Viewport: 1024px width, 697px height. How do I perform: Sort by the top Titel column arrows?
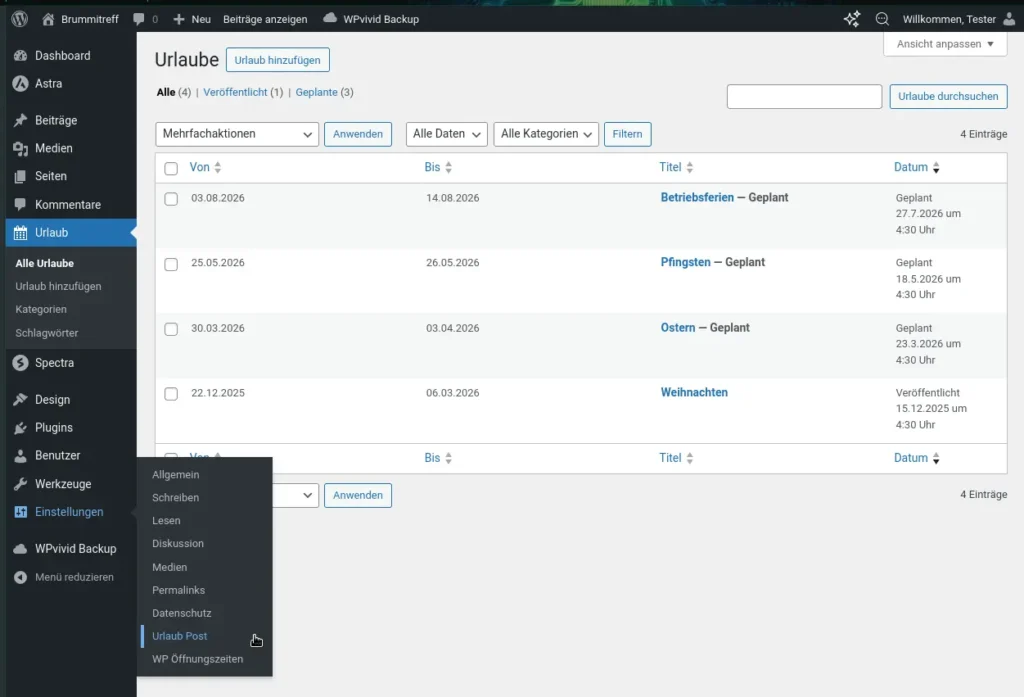(x=690, y=168)
